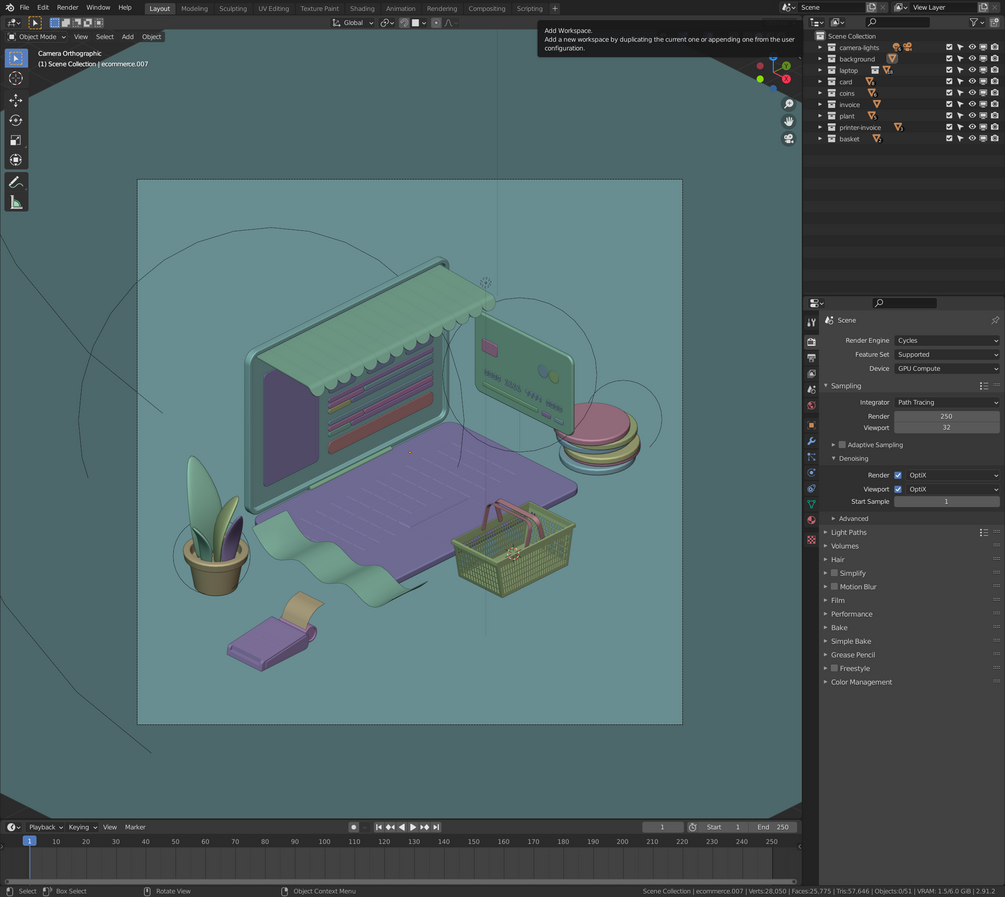
Task: Uncheck the Render denoising checkbox
Action: tap(898, 475)
